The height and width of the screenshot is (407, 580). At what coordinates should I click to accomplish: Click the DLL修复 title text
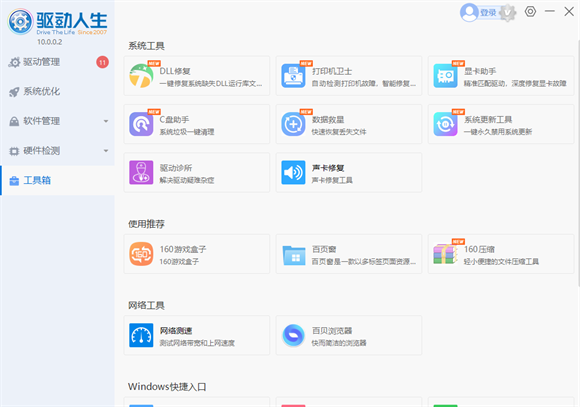[175, 71]
